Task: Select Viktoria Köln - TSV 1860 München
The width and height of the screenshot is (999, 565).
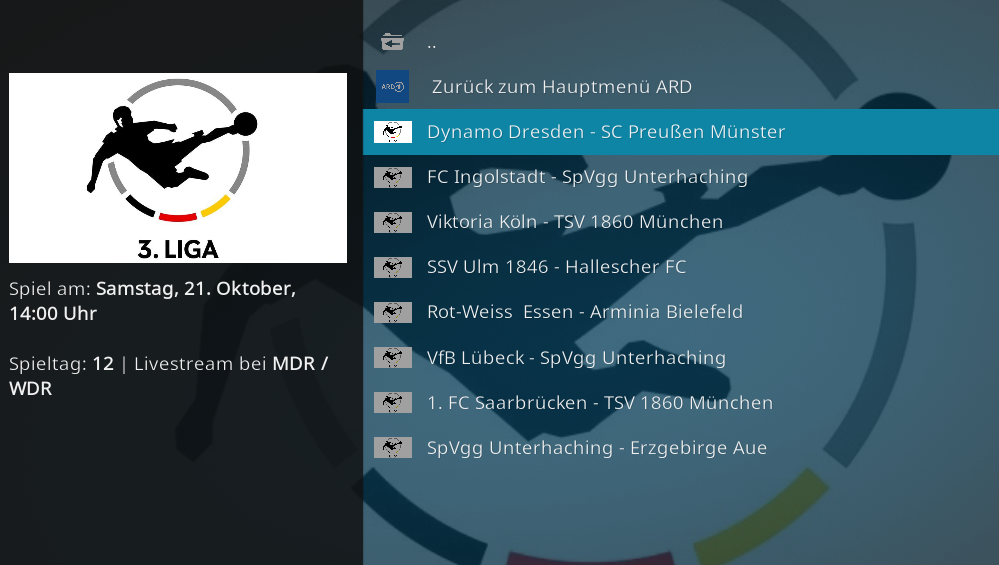Action: point(681,222)
